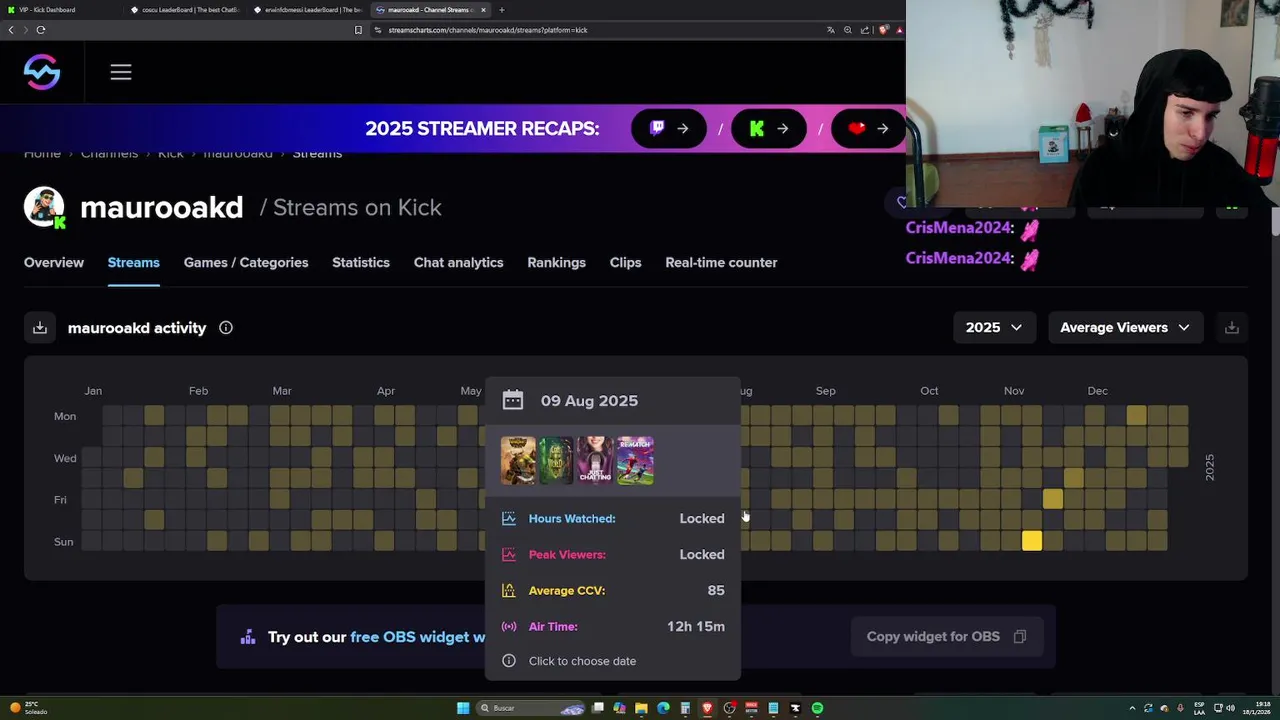Open the Average Viewers metric dropdown
The image size is (1280, 720).
click(1124, 327)
